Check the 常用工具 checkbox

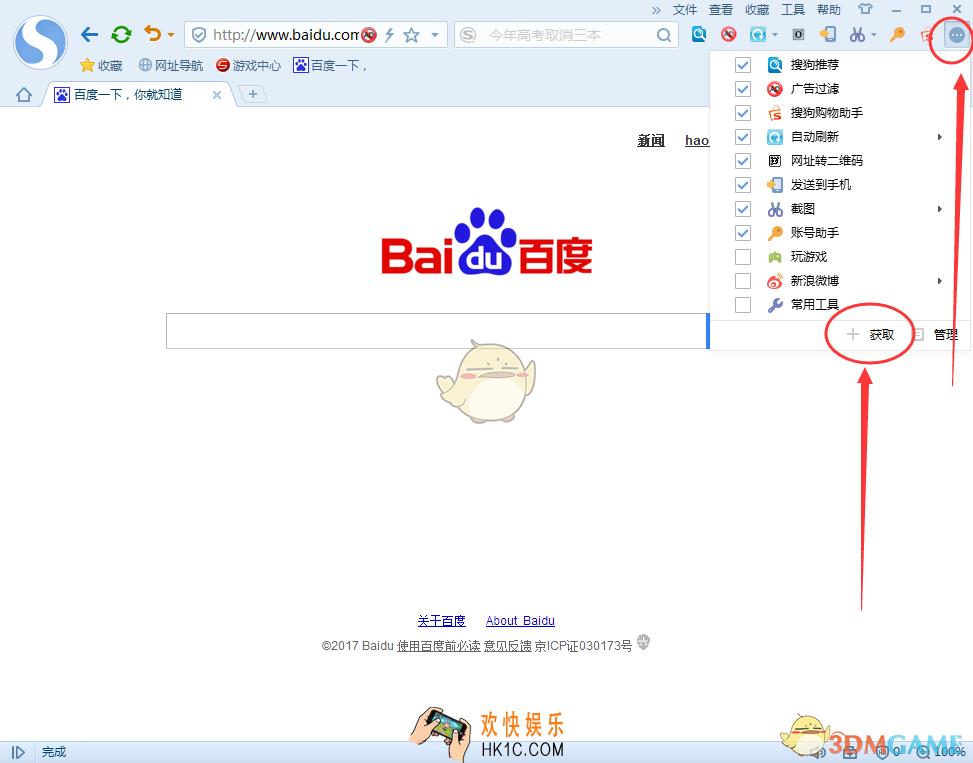pyautogui.click(x=743, y=305)
